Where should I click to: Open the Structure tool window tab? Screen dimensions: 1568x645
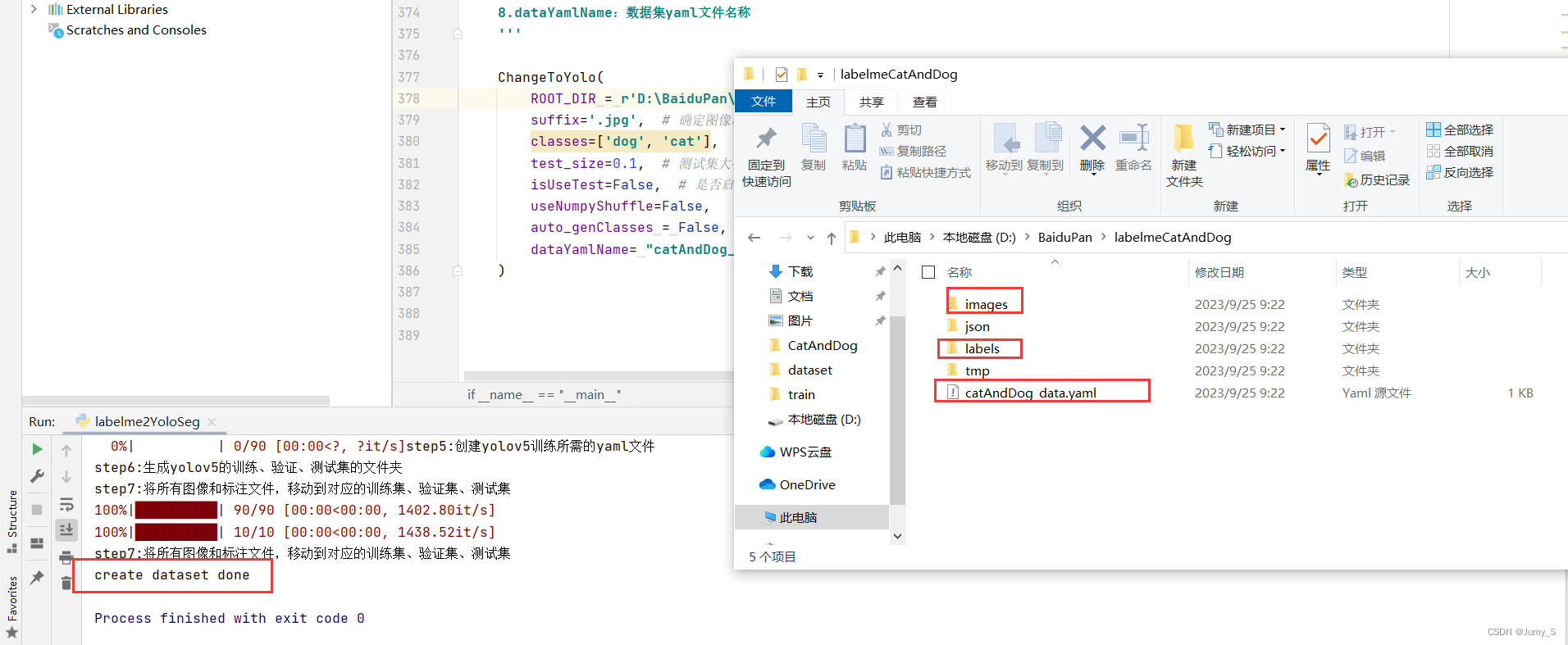(11, 521)
